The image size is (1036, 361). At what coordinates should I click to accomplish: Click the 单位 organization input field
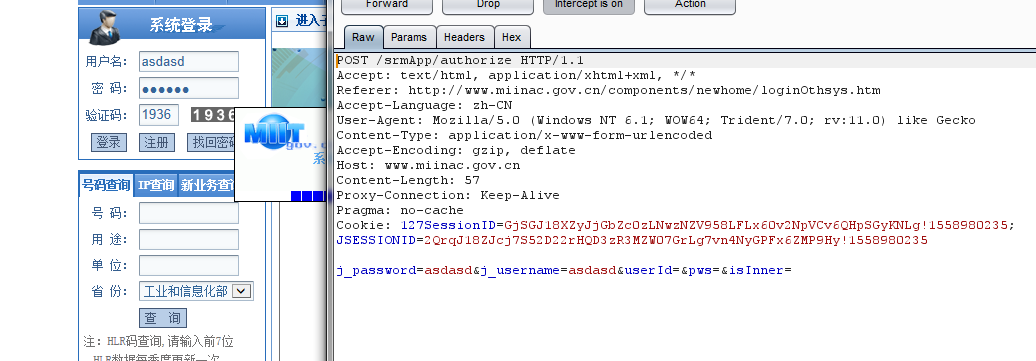(x=189, y=265)
